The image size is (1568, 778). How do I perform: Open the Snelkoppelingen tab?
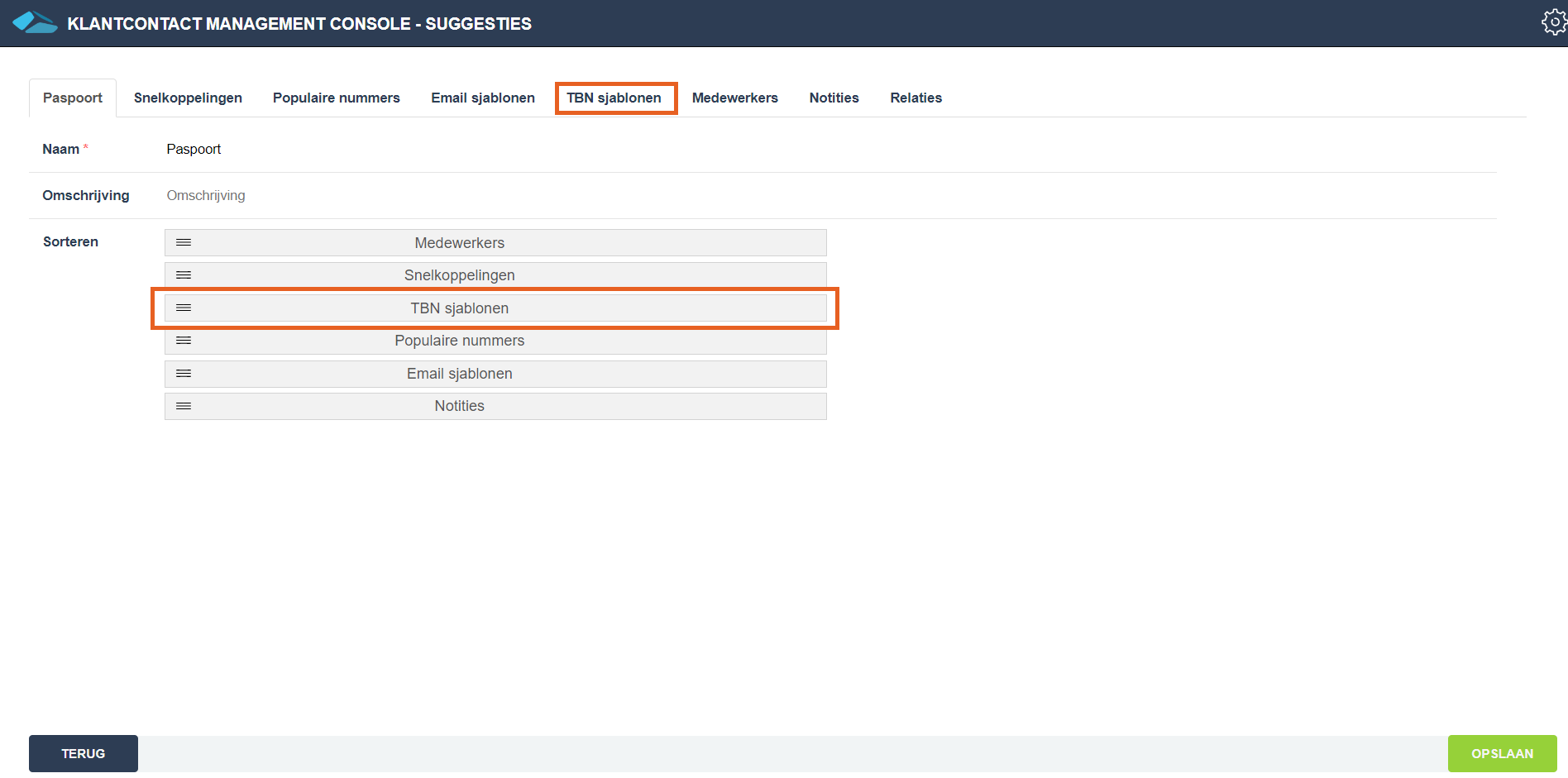click(188, 98)
